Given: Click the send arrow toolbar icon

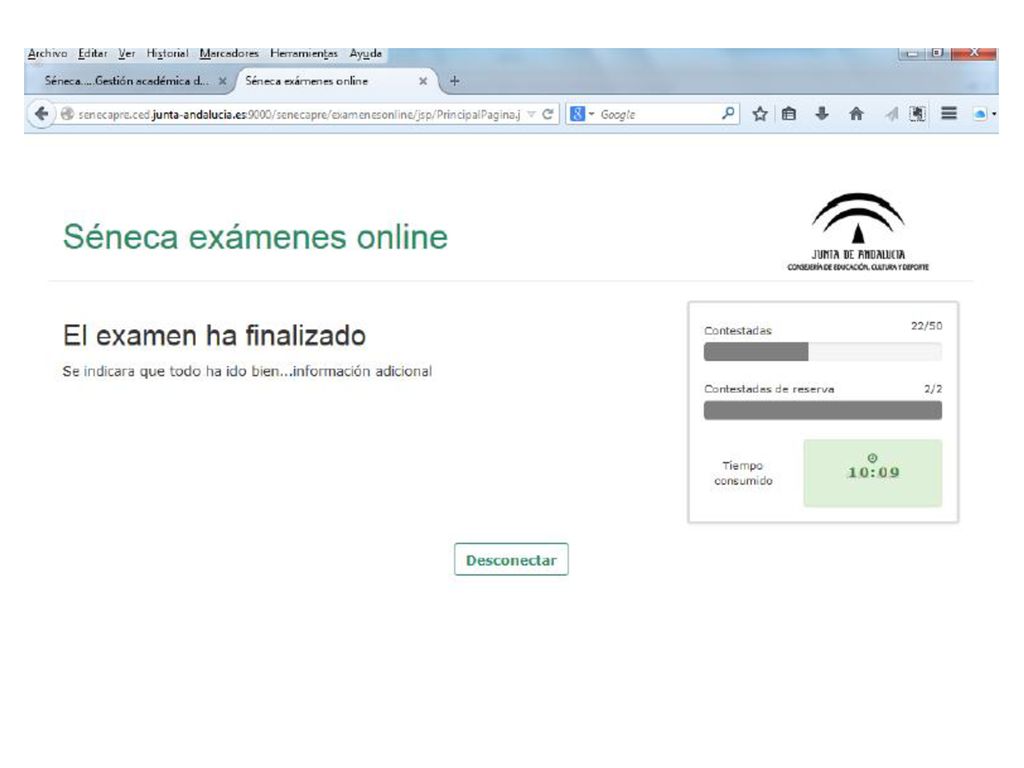Looking at the screenshot, I should [891, 114].
